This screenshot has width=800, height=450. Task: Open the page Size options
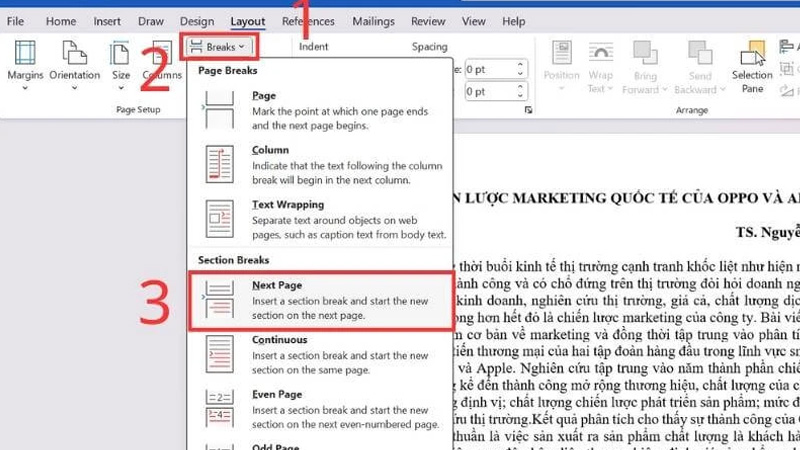coord(121,60)
